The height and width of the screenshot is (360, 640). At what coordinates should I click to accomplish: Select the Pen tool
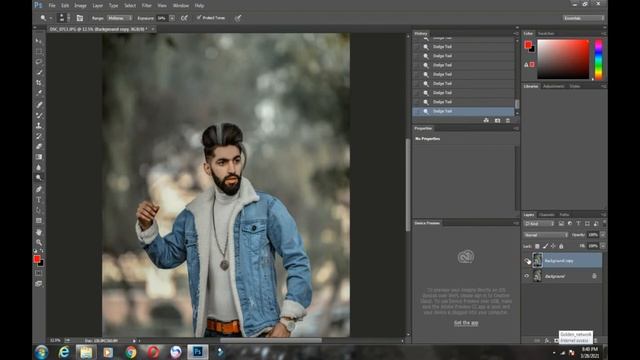(x=39, y=189)
